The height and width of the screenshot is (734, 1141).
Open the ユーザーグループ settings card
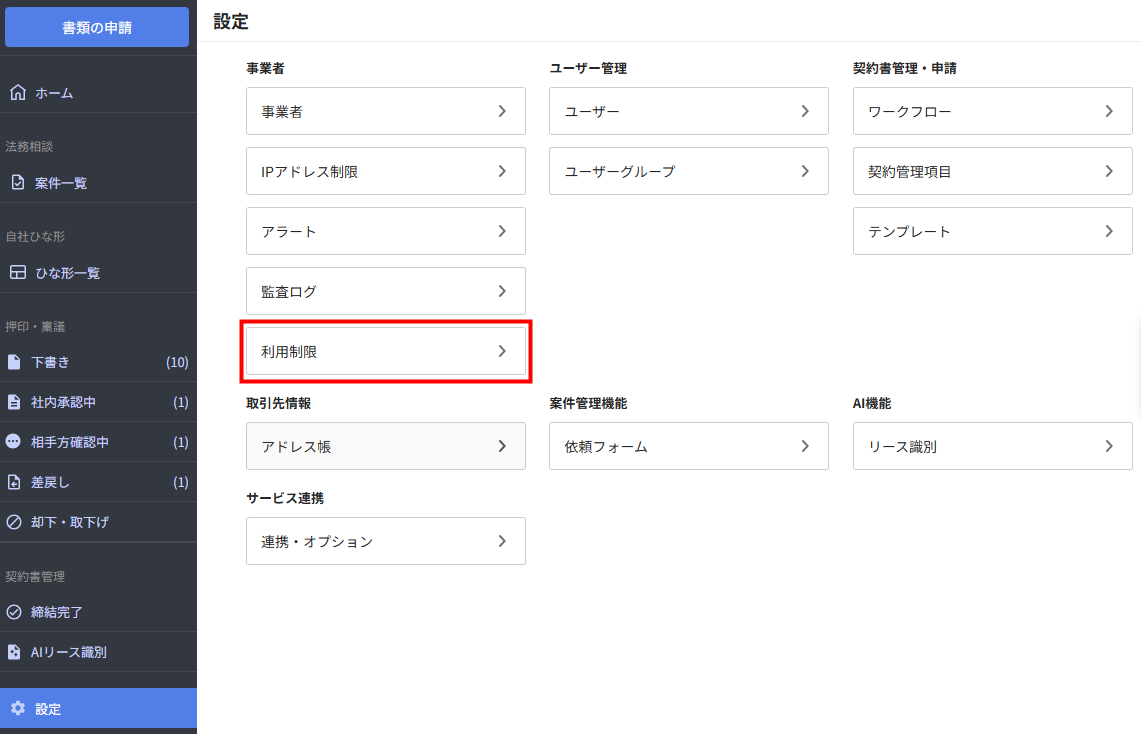point(688,171)
